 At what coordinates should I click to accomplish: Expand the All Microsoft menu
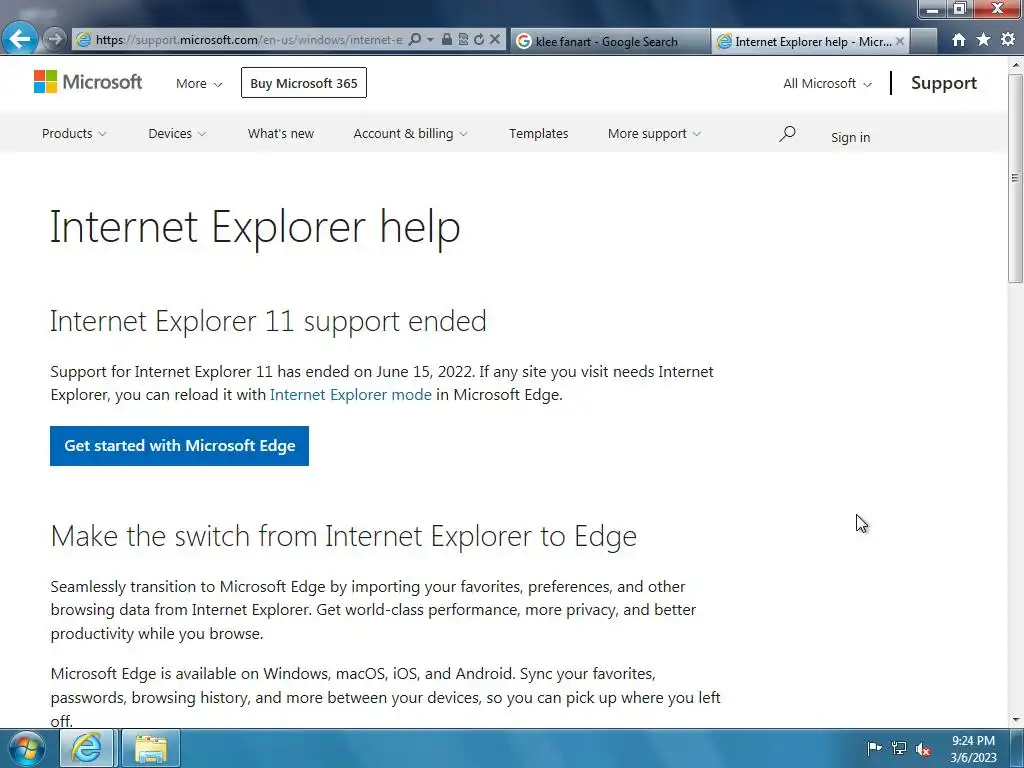point(827,84)
